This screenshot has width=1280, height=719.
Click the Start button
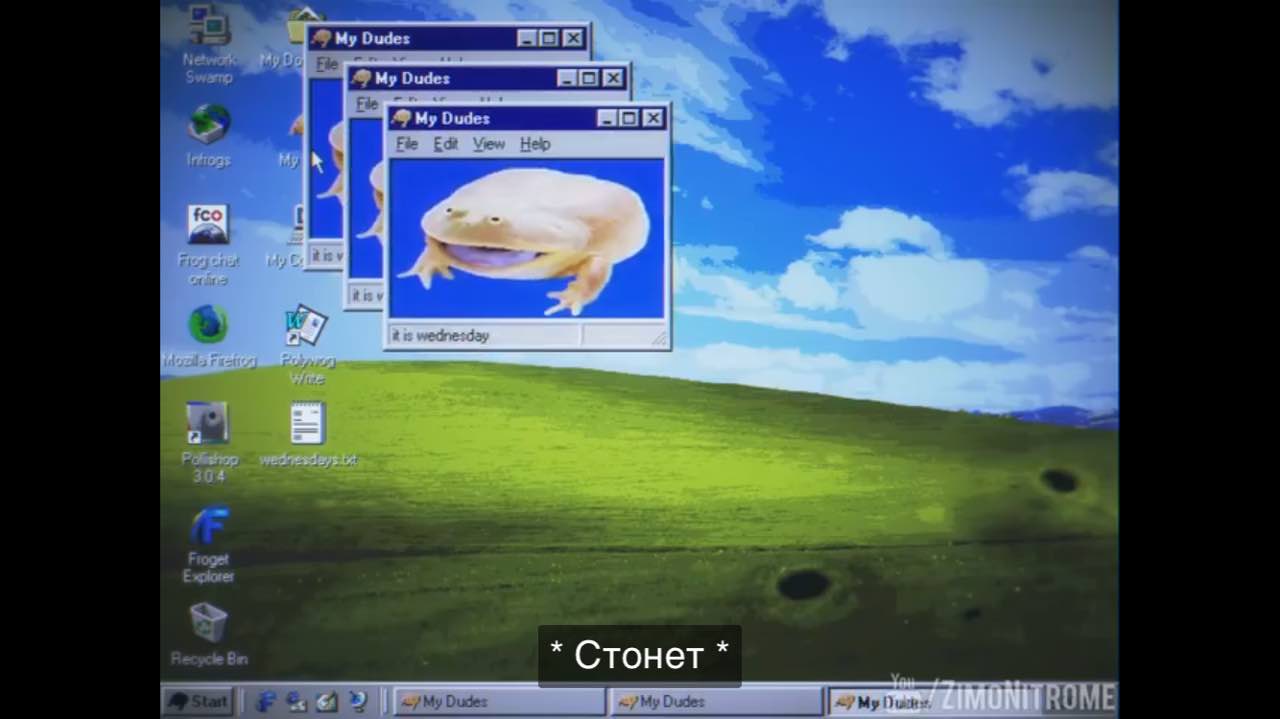[x=198, y=701]
